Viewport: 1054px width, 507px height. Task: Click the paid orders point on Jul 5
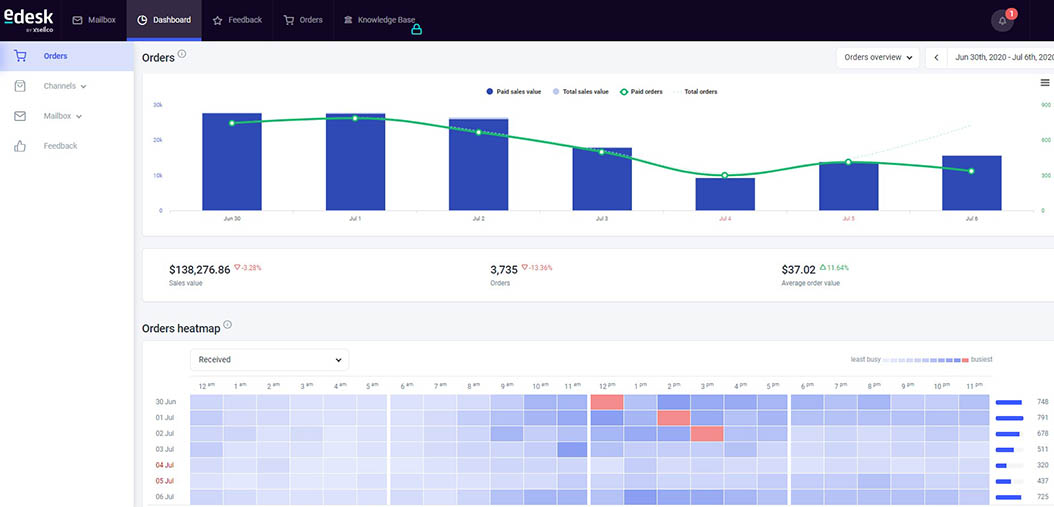(x=848, y=162)
